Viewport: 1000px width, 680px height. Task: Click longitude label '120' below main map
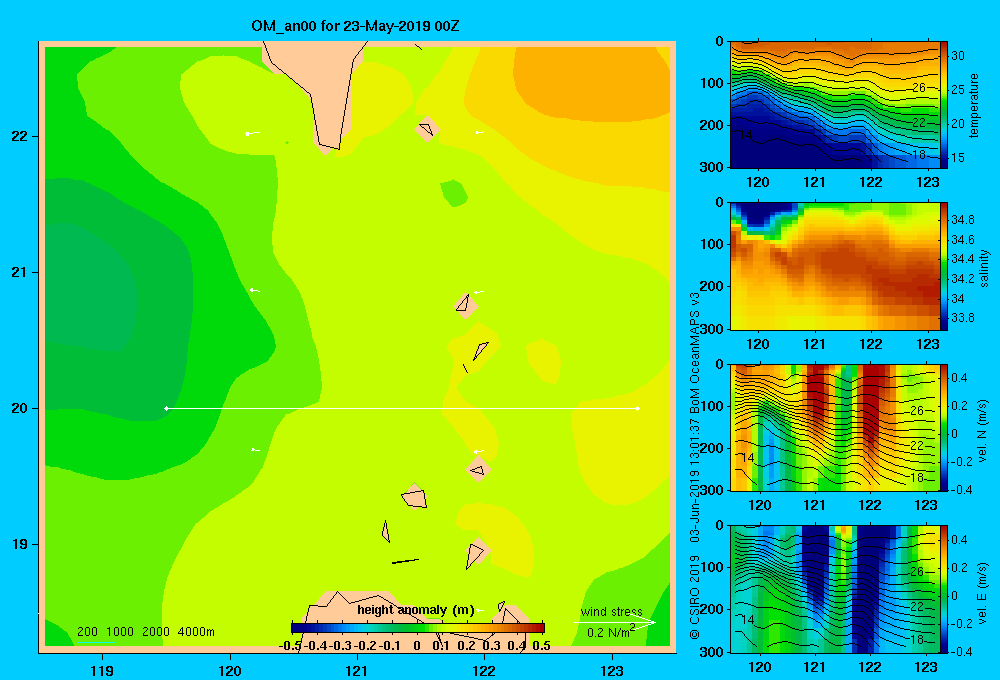pos(230,671)
